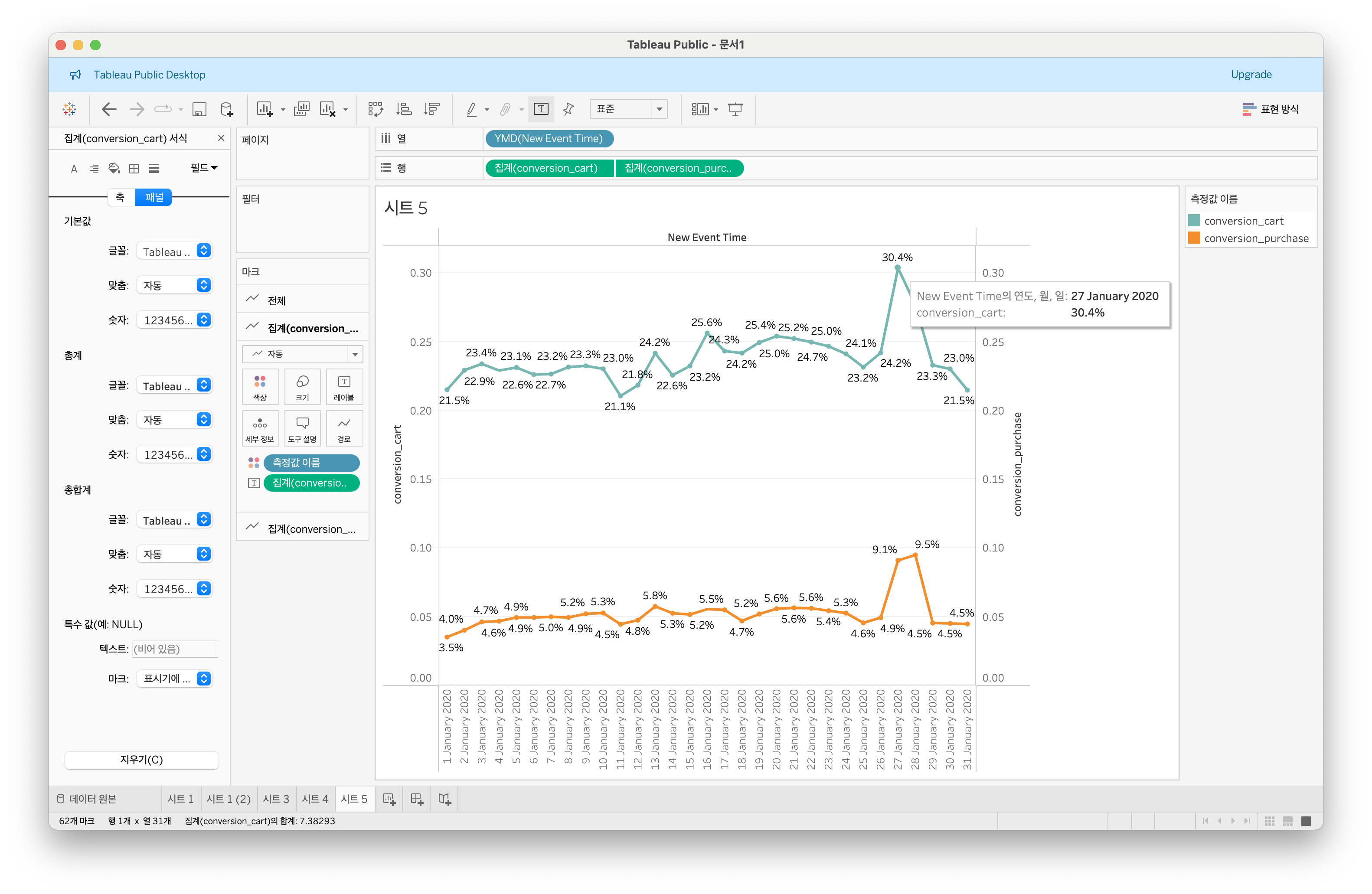Click the Save workbook toolbar icon
1372x894 pixels.
pyautogui.click(x=199, y=110)
